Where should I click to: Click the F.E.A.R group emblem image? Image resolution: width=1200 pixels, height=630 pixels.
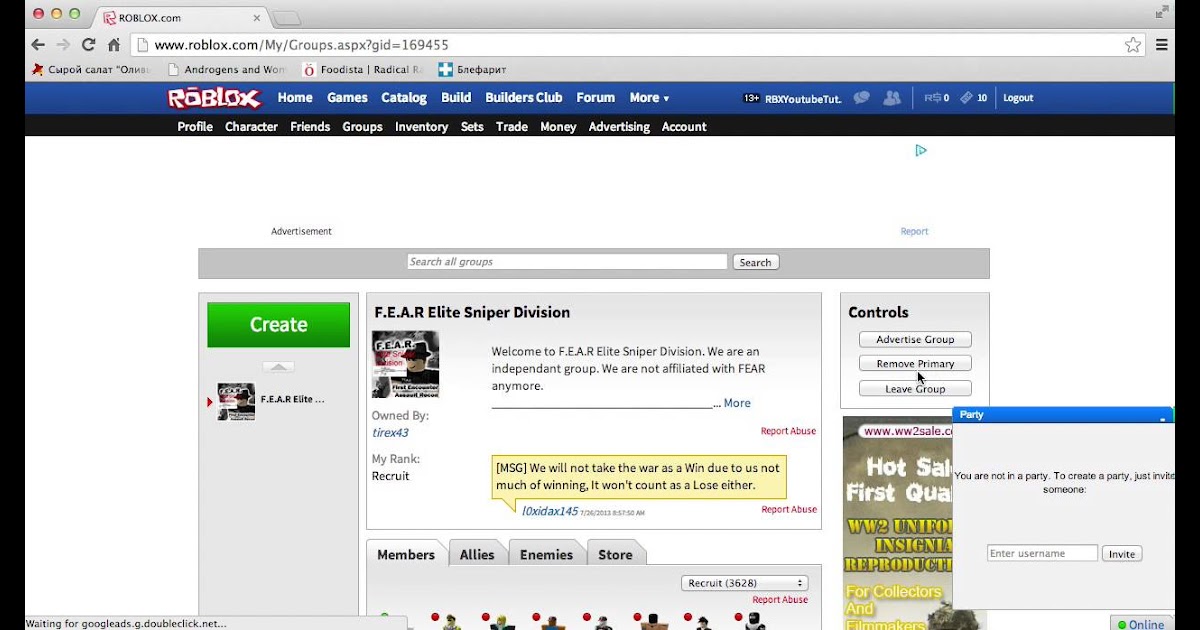click(405, 364)
